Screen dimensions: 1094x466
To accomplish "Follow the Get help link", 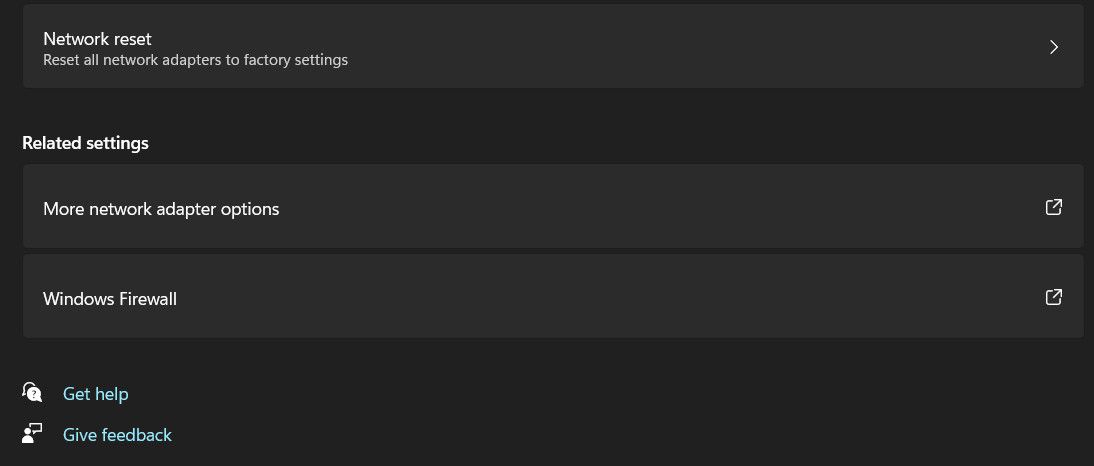I will pyautogui.click(x=95, y=394).
